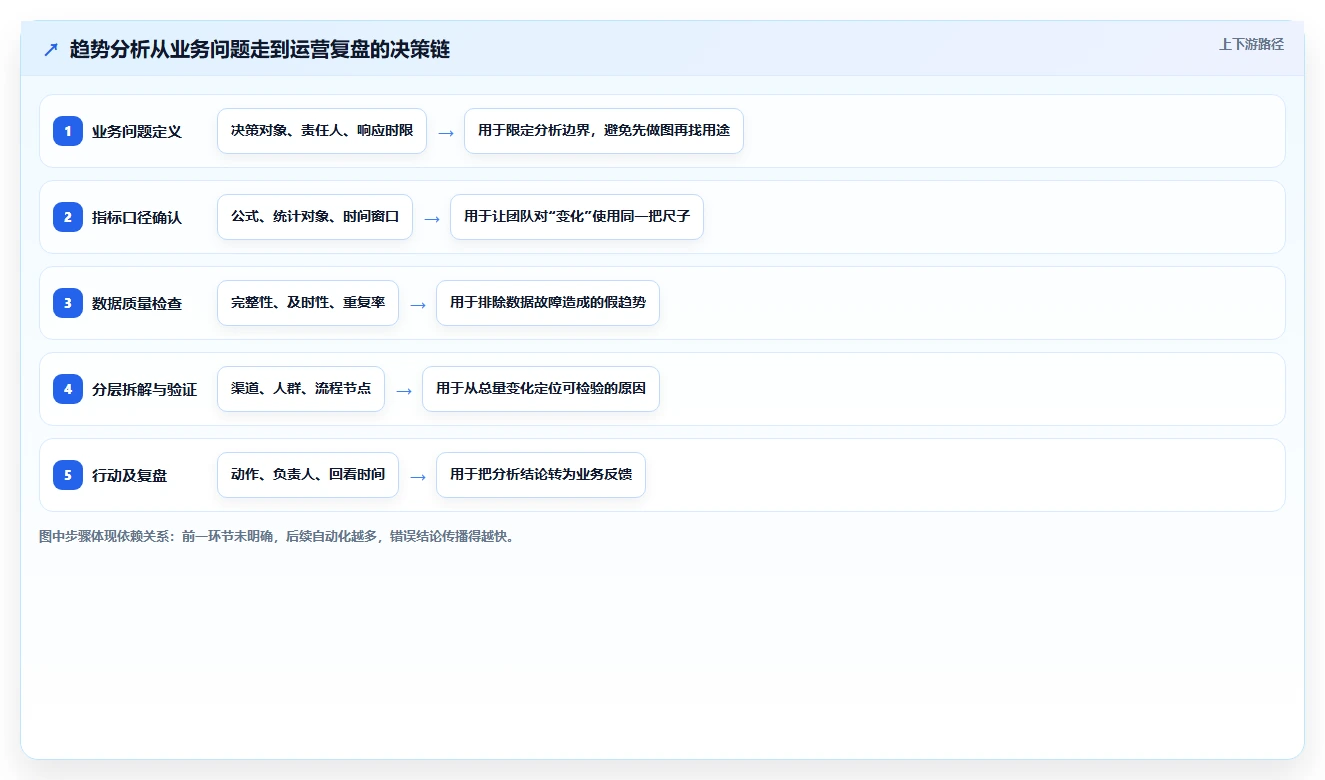Click the 上下游路径 label in the header
This screenshot has width=1325, height=780.
click(x=1251, y=44)
